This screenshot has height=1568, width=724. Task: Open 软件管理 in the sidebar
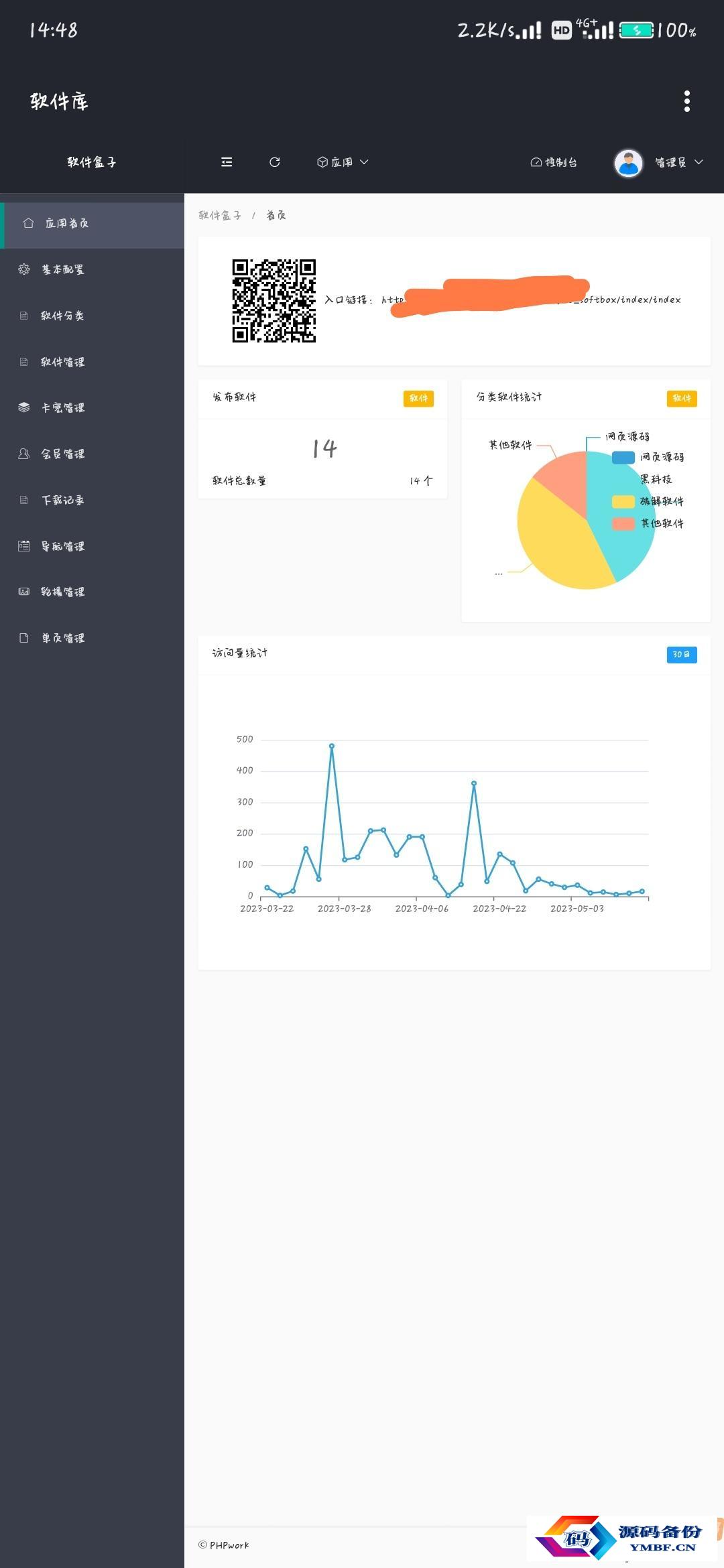92,362
